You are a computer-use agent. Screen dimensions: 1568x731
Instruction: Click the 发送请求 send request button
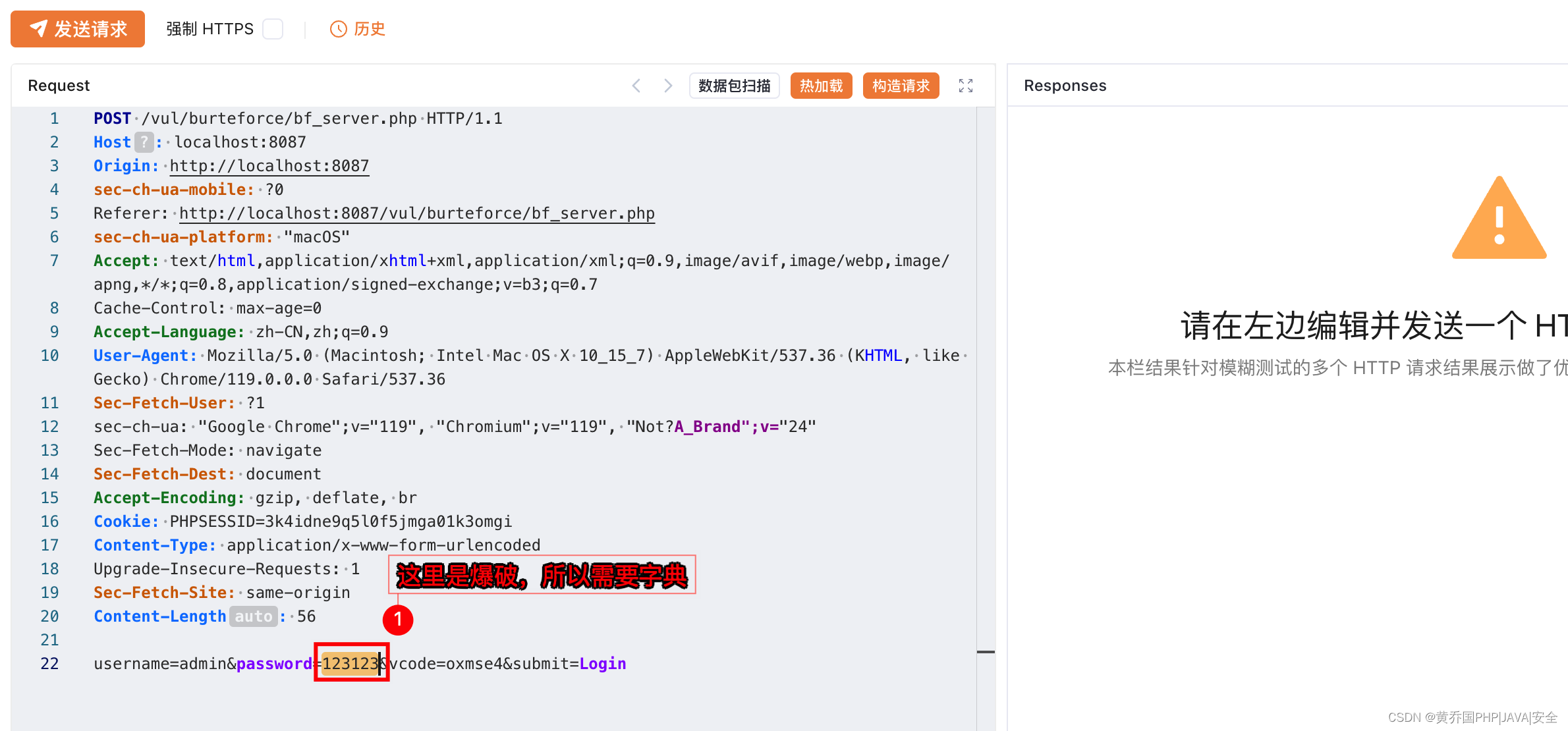coord(78,29)
